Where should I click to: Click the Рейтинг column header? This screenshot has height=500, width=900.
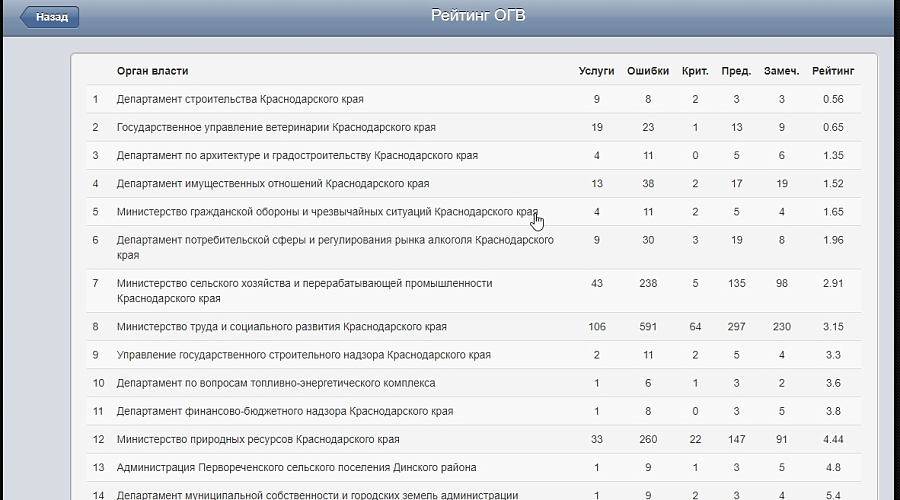[833, 71]
